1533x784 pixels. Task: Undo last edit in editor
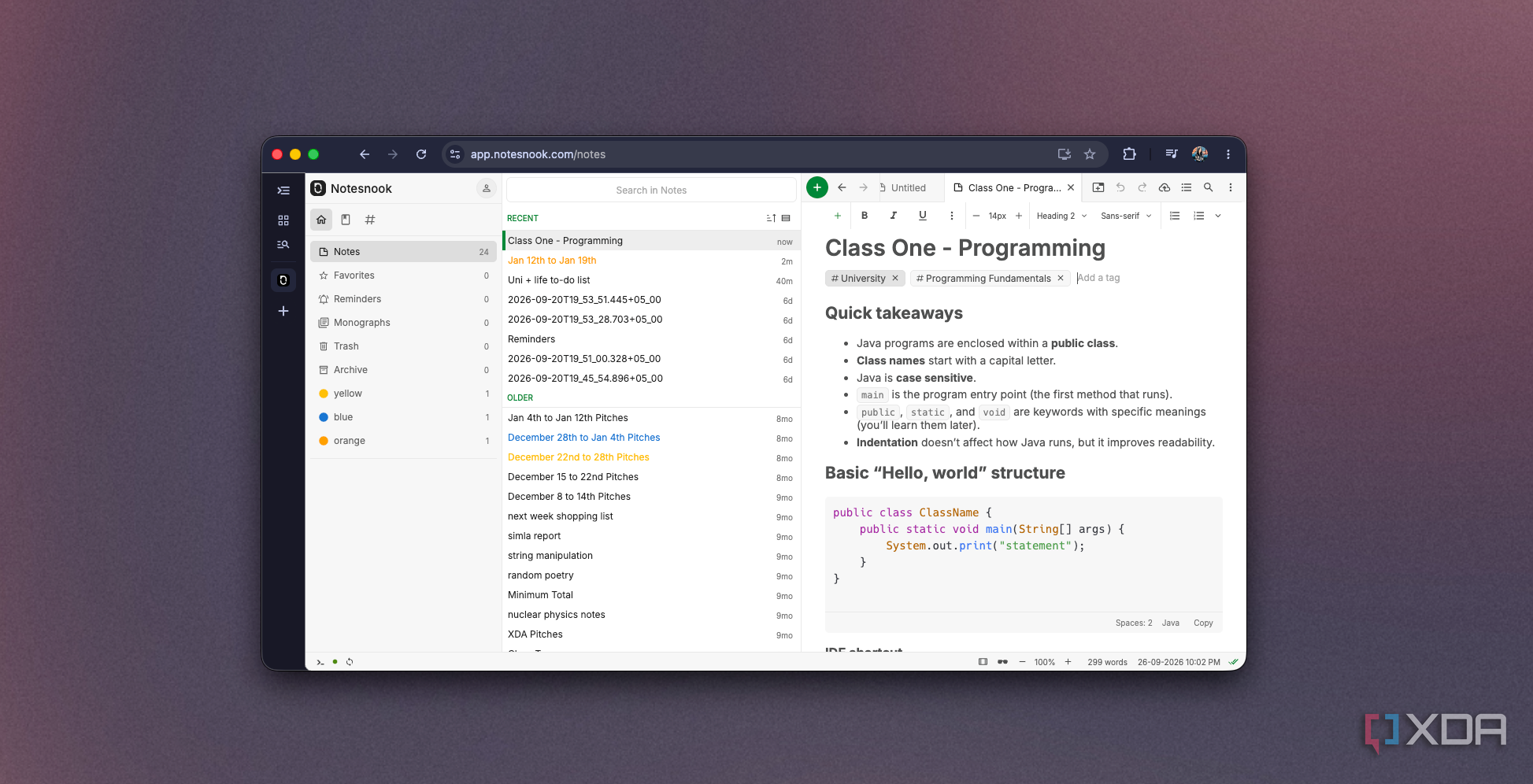coord(1120,187)
